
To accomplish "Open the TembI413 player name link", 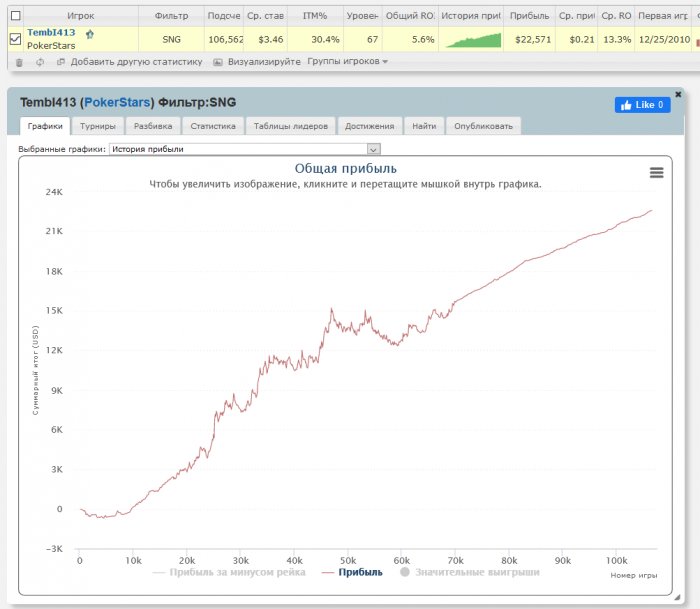I will (51, 32).
